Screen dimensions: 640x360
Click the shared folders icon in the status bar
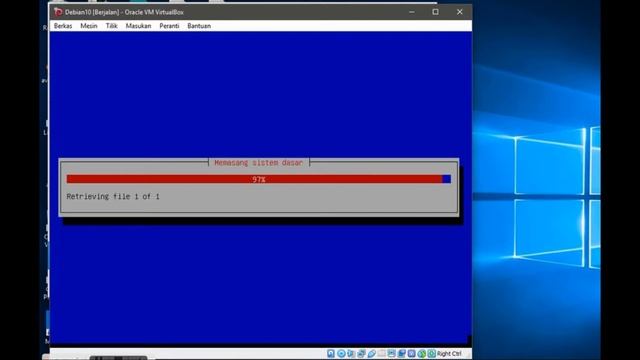click(x=382, y=353)
